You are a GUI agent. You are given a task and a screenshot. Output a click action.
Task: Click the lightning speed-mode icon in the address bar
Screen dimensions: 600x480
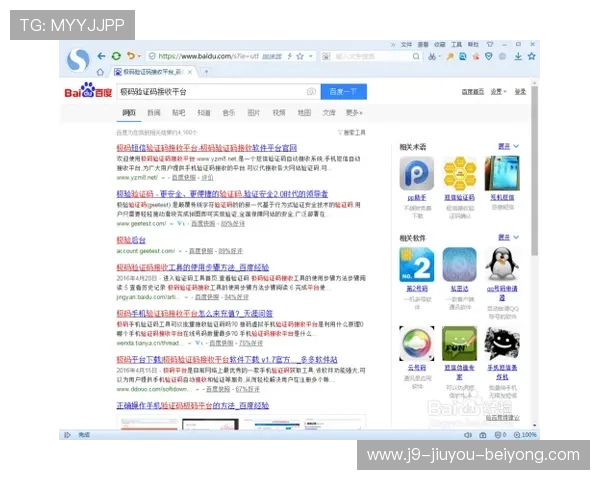[x=290, y=56]
